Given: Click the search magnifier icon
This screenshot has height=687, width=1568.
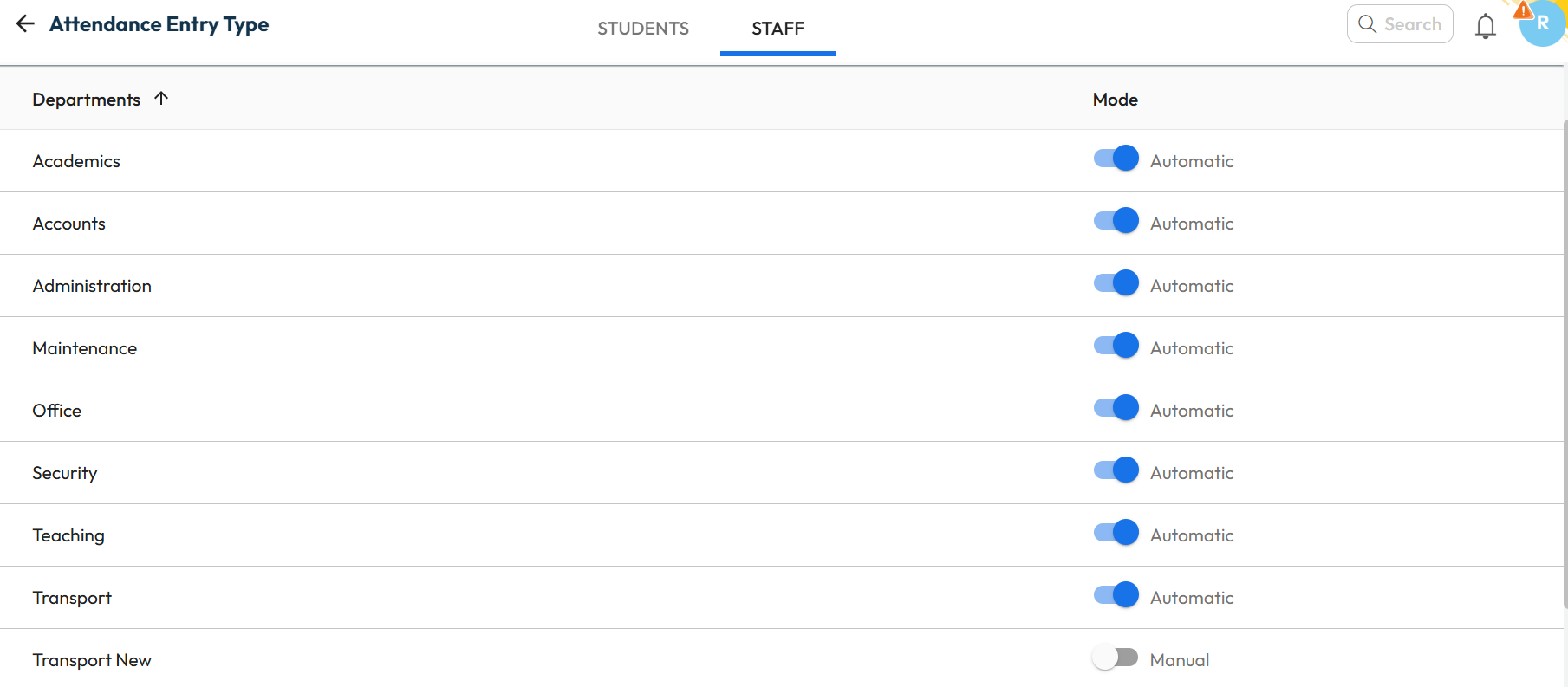Looking at the screenshot, I should point(1367,24).
